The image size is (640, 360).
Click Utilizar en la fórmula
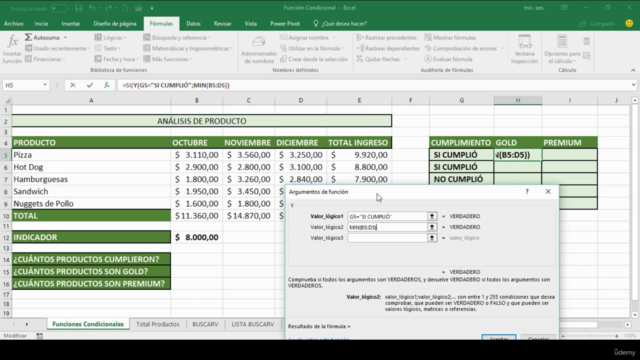(312, 48)
